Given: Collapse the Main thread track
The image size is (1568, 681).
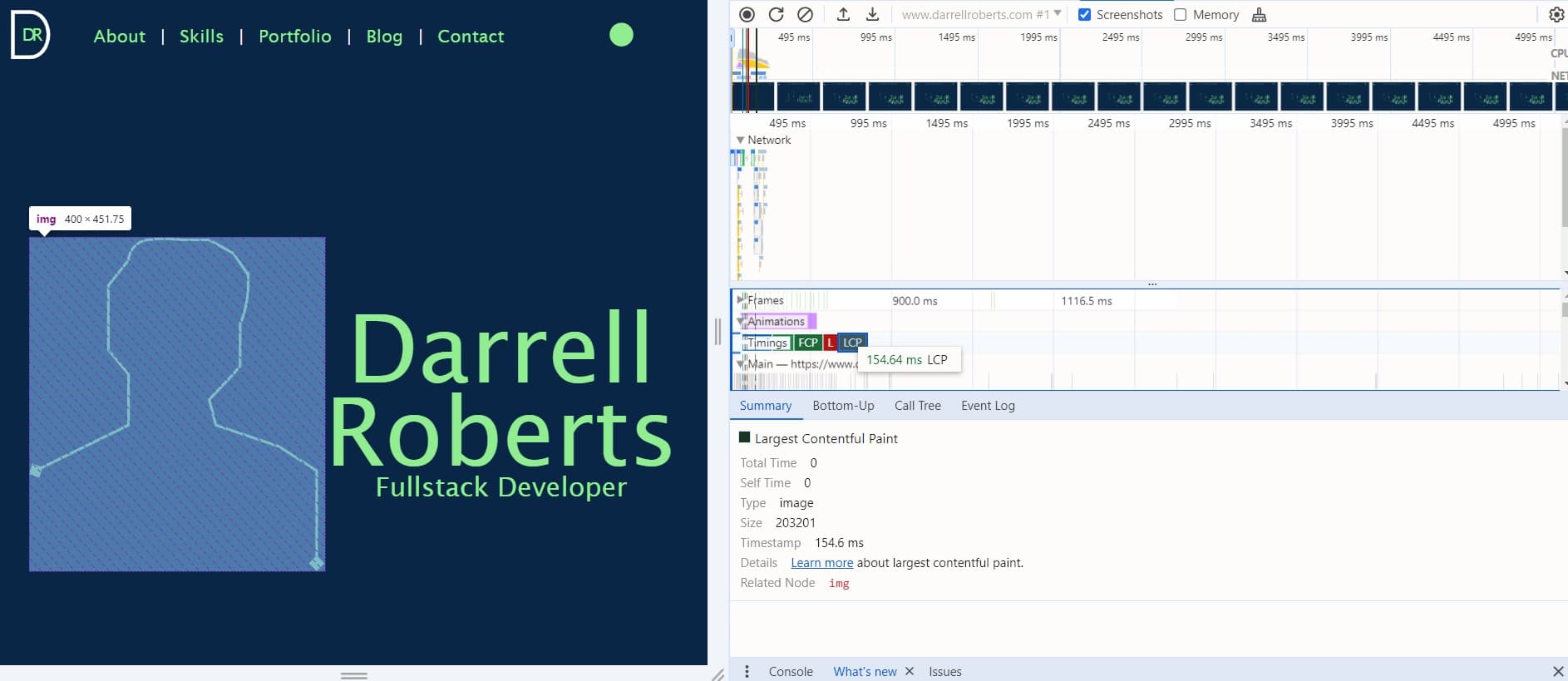Looking at the screenshot, I should click(741, 363).
